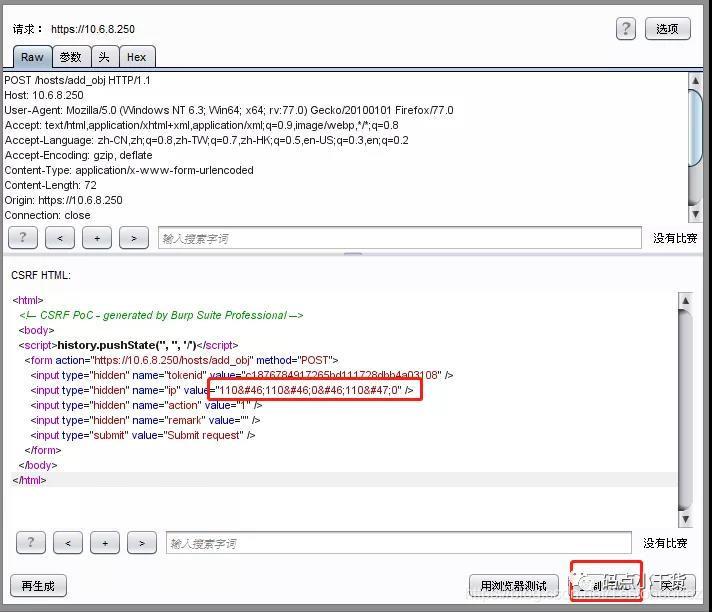This screenshot has height=612, width=712.
Task: Click the CSRF HTML search help question-mark button
Action: (31, 543)
